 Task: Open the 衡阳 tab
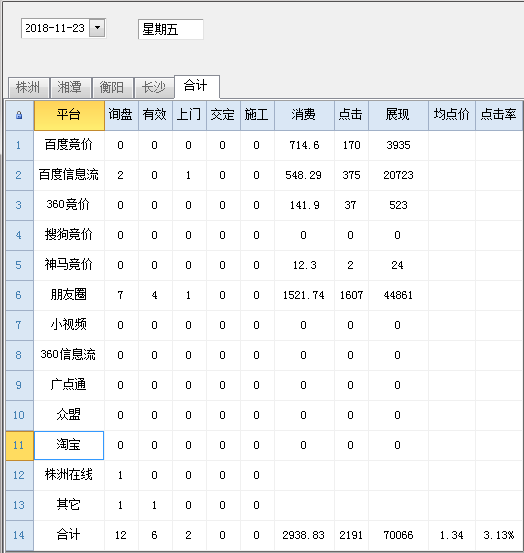coord(112,87)
